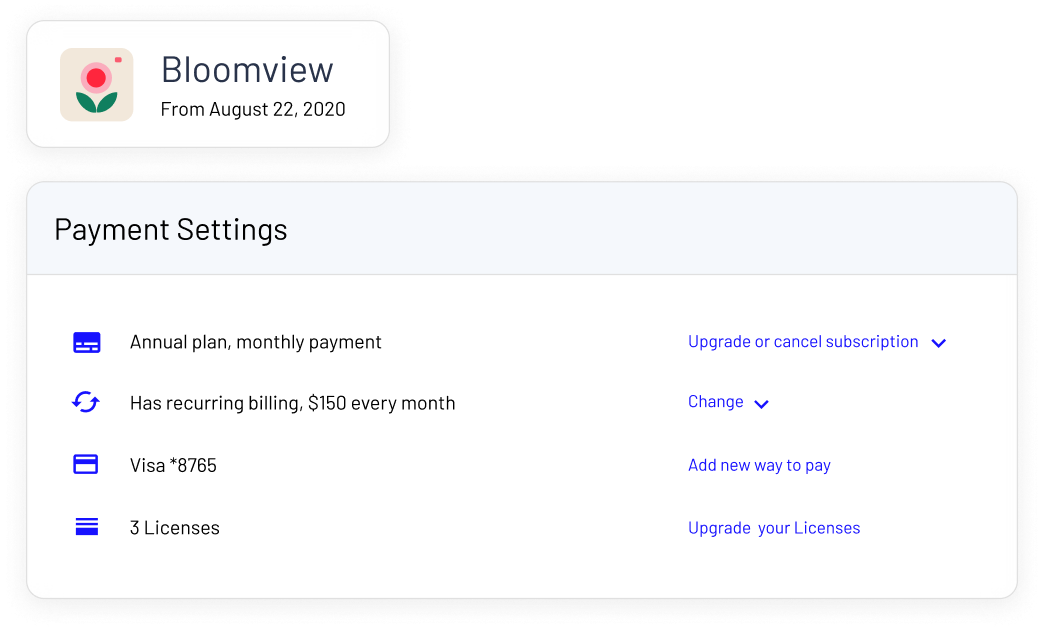Click the From August 22, 2020 subtitle

point(253,109)
